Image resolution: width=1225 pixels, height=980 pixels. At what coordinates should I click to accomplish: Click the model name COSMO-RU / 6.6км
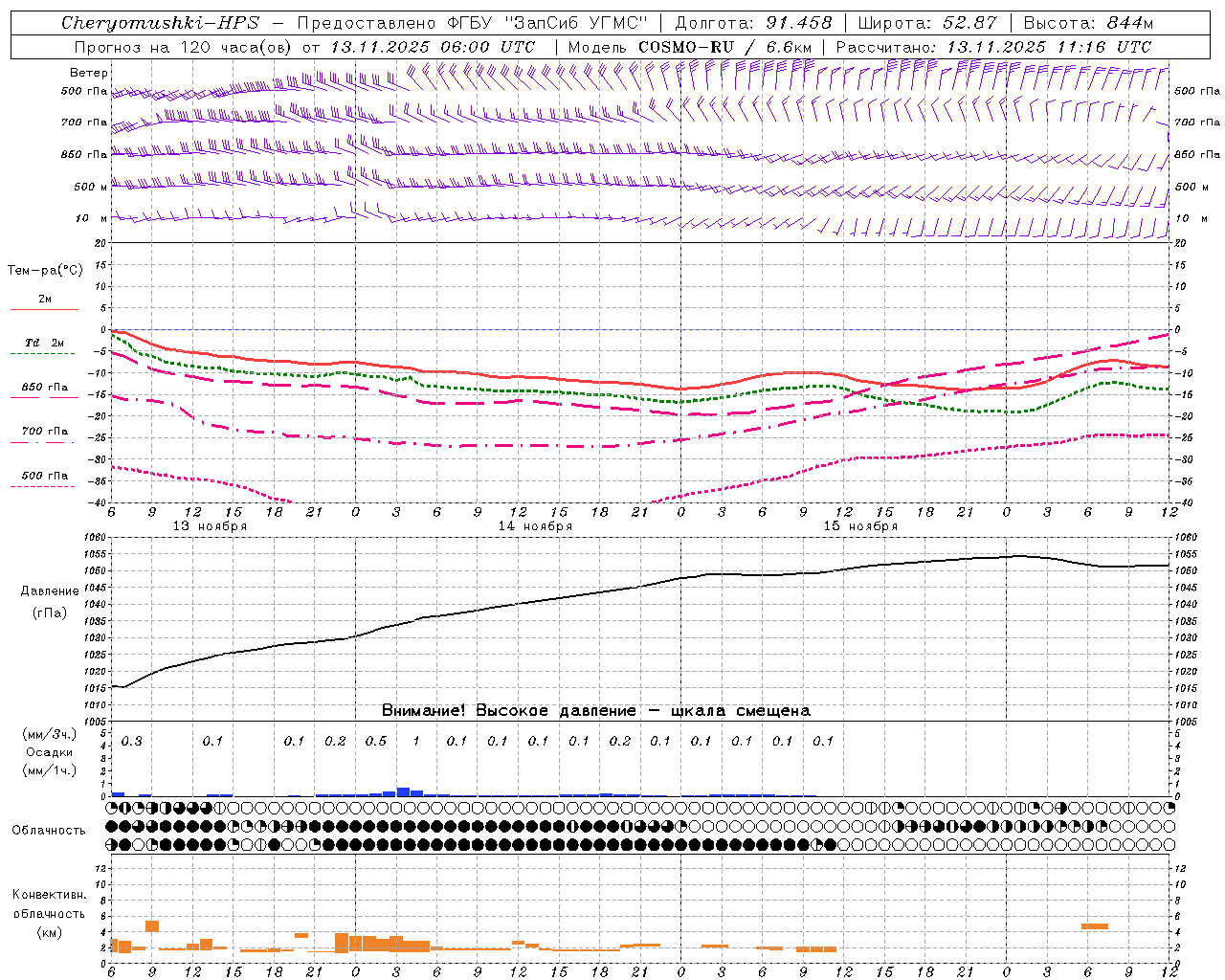click(x=725, y=47)
